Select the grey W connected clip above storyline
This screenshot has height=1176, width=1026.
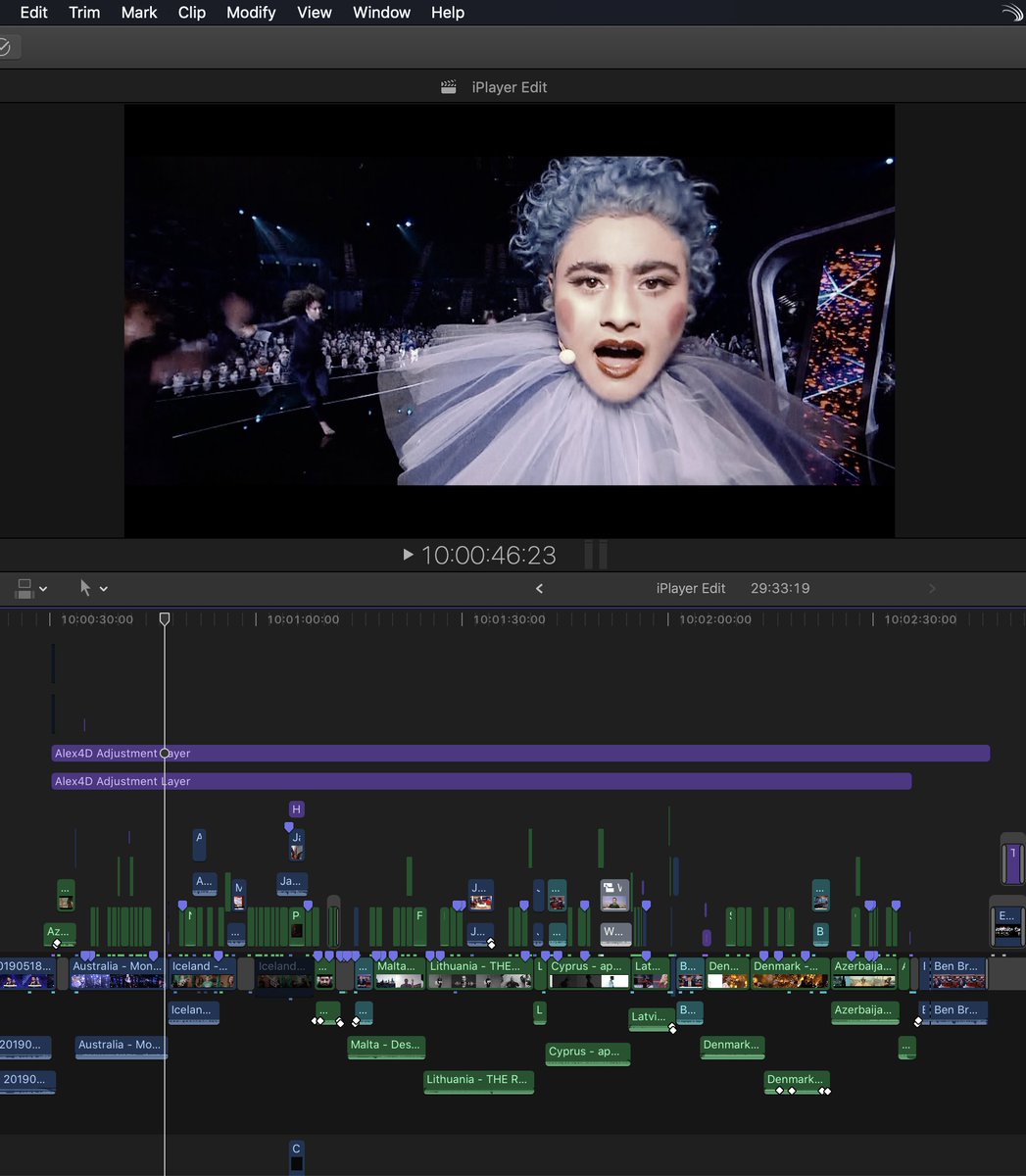pos(614,933)
